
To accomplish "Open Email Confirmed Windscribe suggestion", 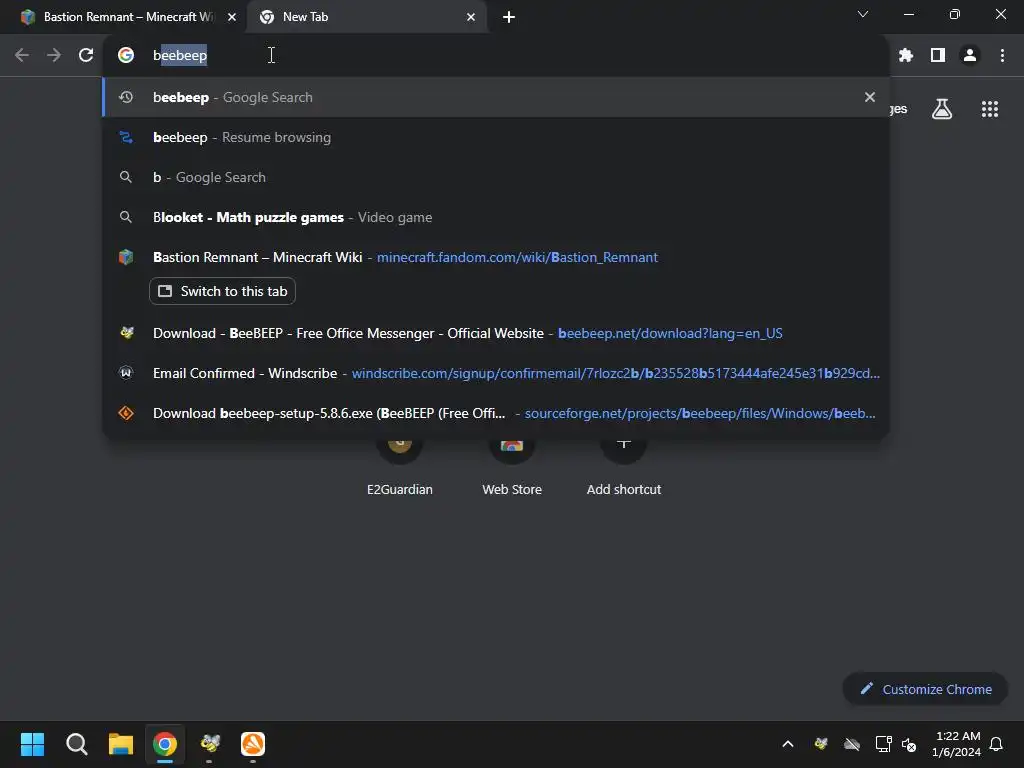I will tap(496, 373).
